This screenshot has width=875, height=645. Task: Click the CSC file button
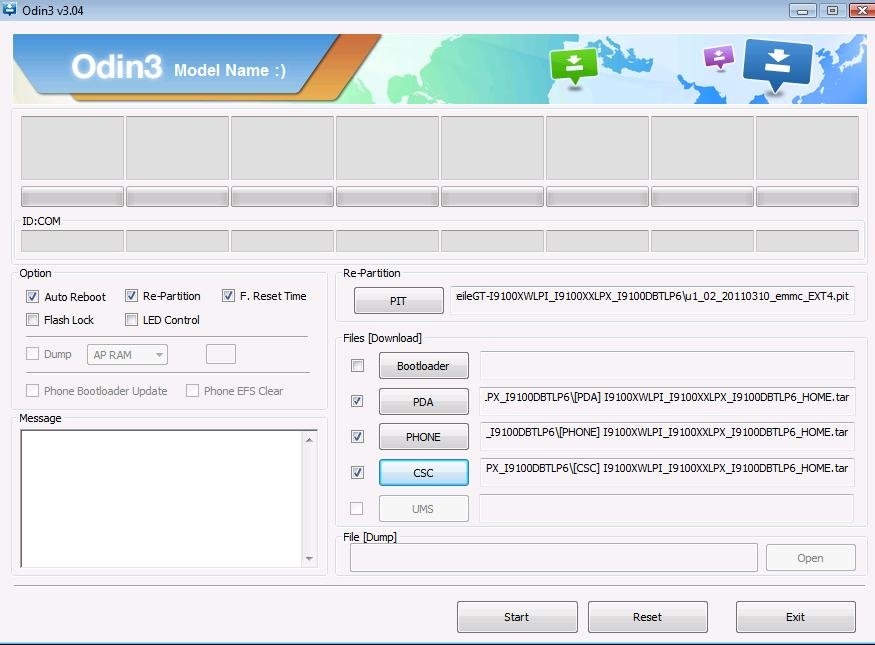[424, 473]
